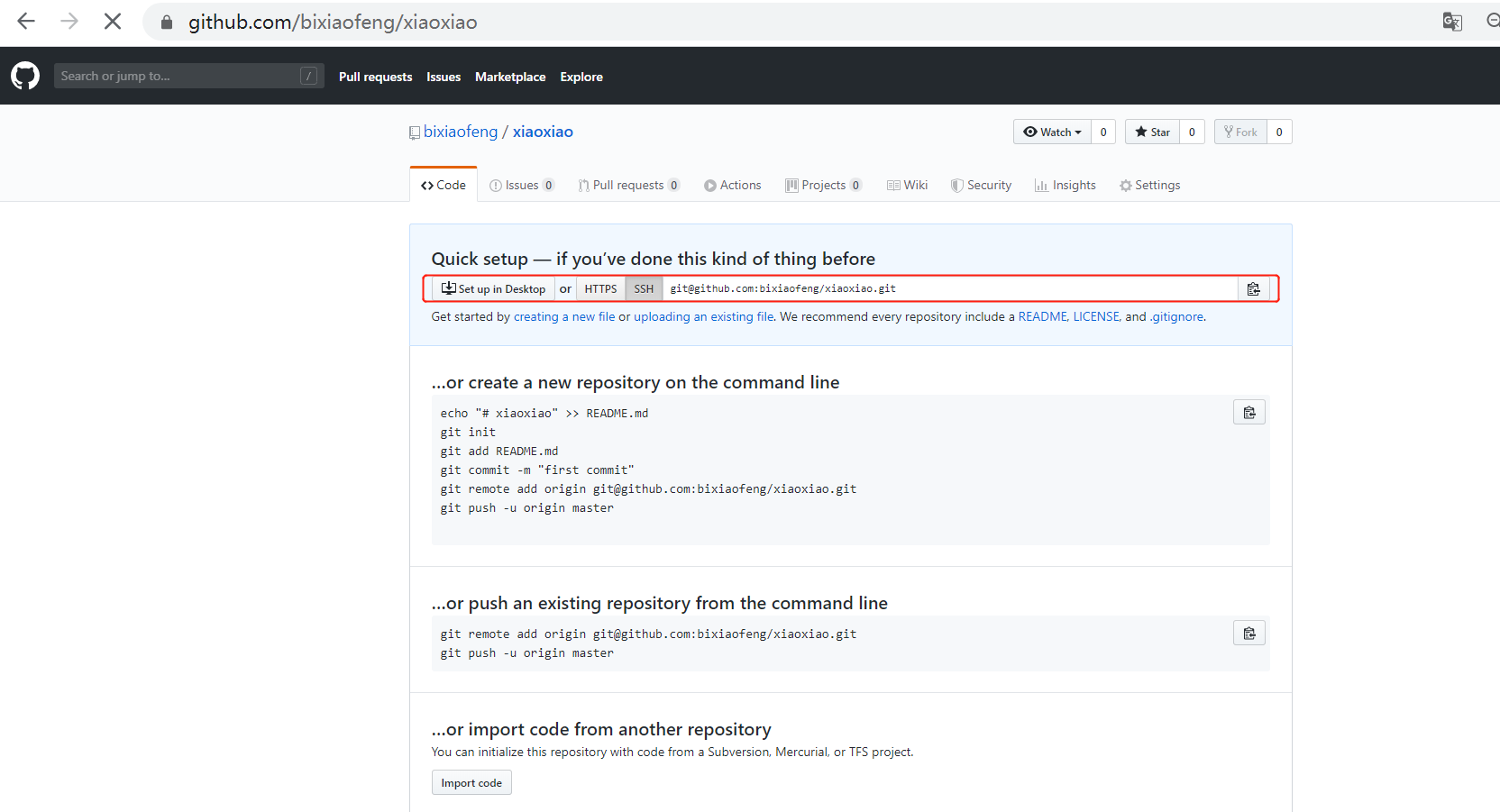This screenshot has width=1500, height=812.
Task: Copy the SSH clone URL to clipboard
Action: (1253, 289)
